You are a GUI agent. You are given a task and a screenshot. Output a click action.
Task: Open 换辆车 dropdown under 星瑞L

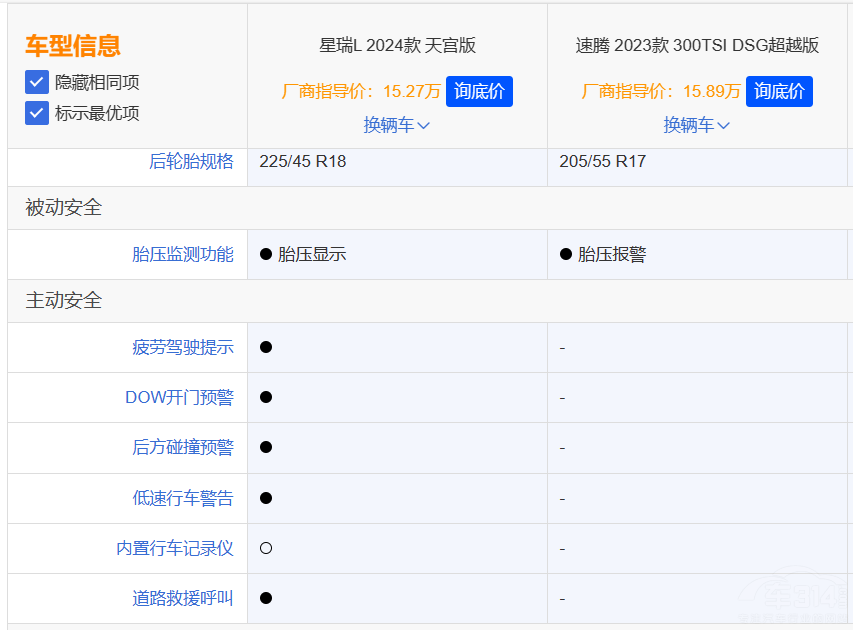pyautogui.click(x=396, y=125)
